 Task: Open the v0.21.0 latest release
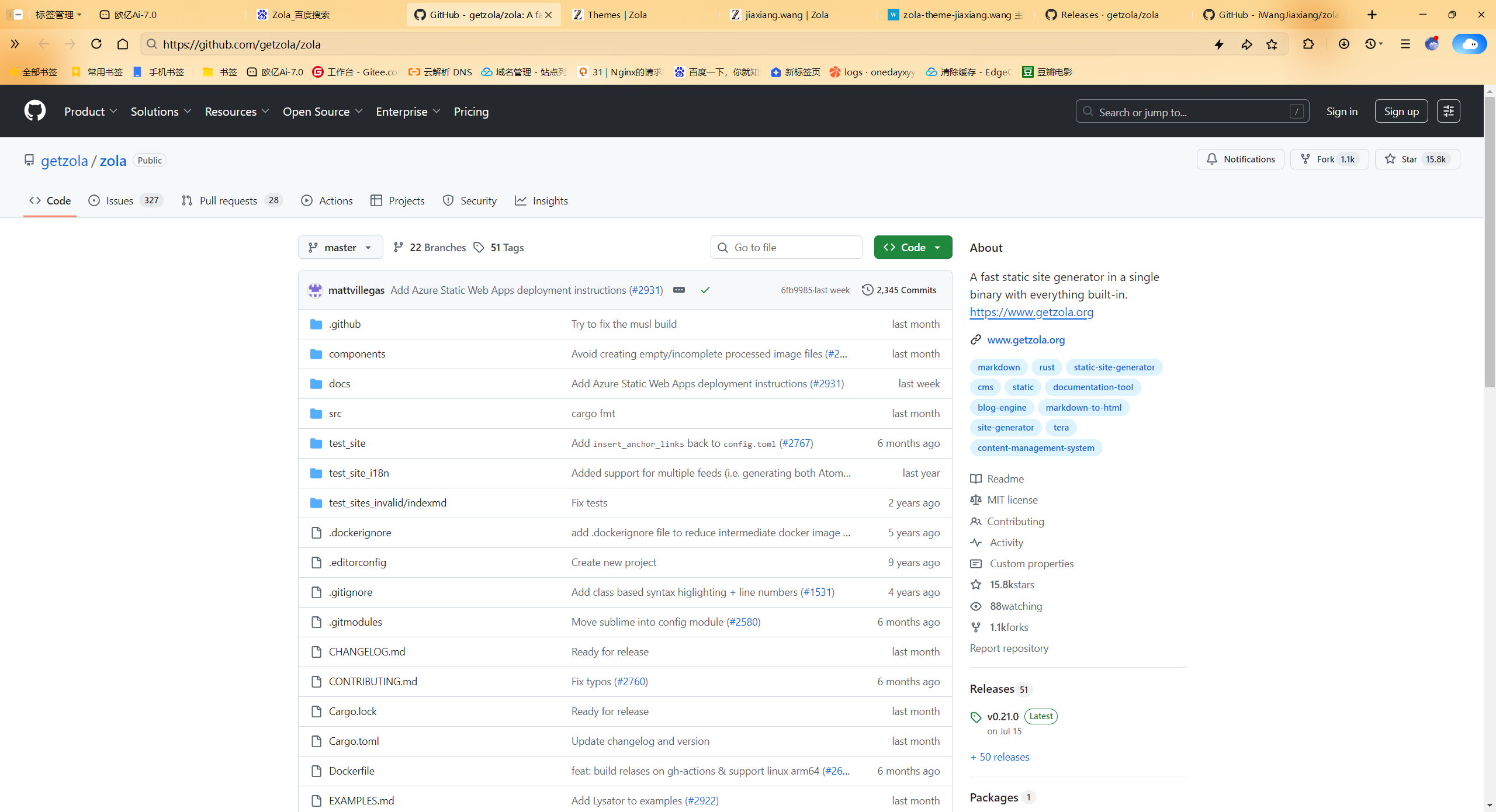click(x=1003, y=717)
